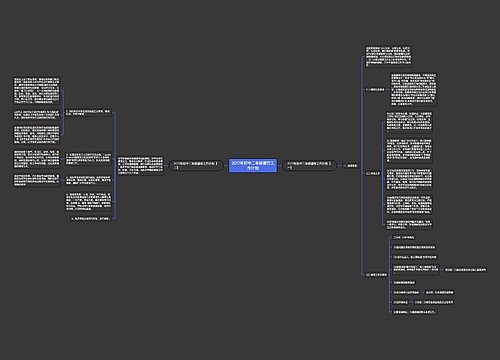
Task: Select numbered item 2 under branch 【二】
Action: point(88,159)
